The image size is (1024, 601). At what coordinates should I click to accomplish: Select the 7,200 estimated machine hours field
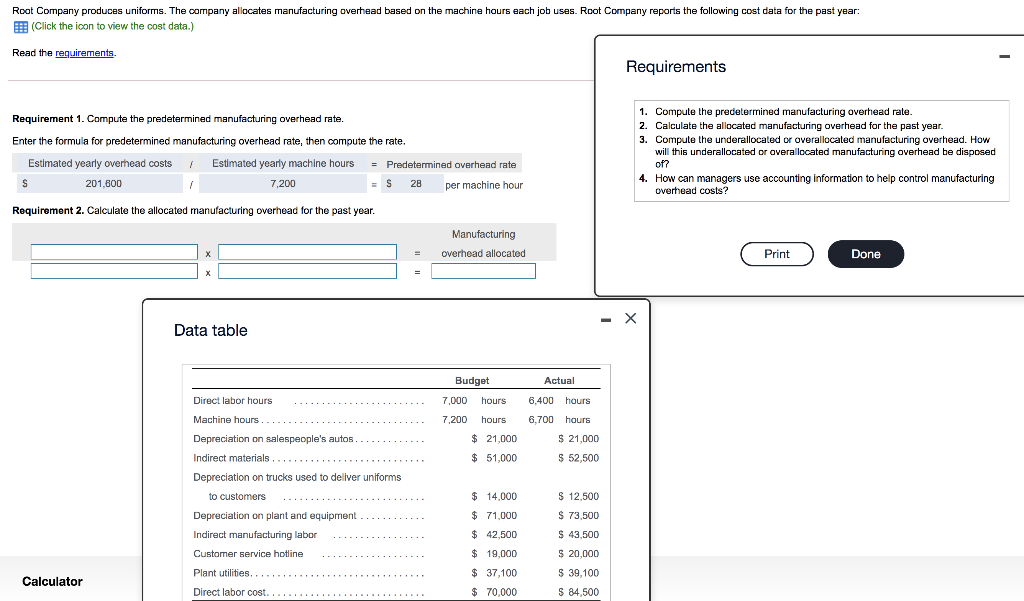[x=283, y=184]
